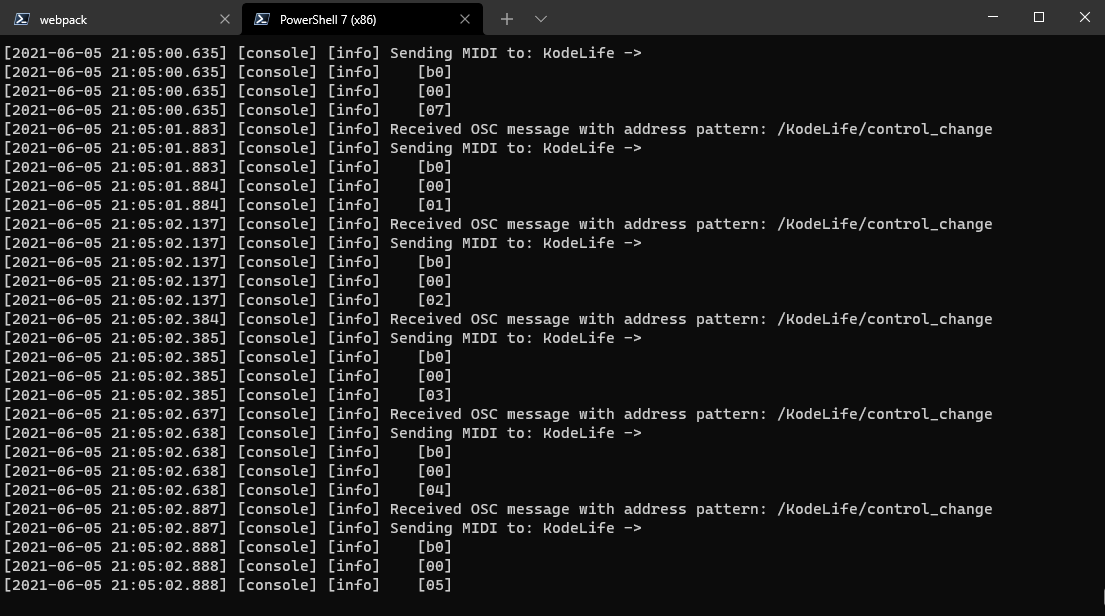Click Received OSC message line at 21:05:02.637
Image resolution: width=1105 pixels, height=616 pixels.
pyautogui.click(x=498, y=414)
